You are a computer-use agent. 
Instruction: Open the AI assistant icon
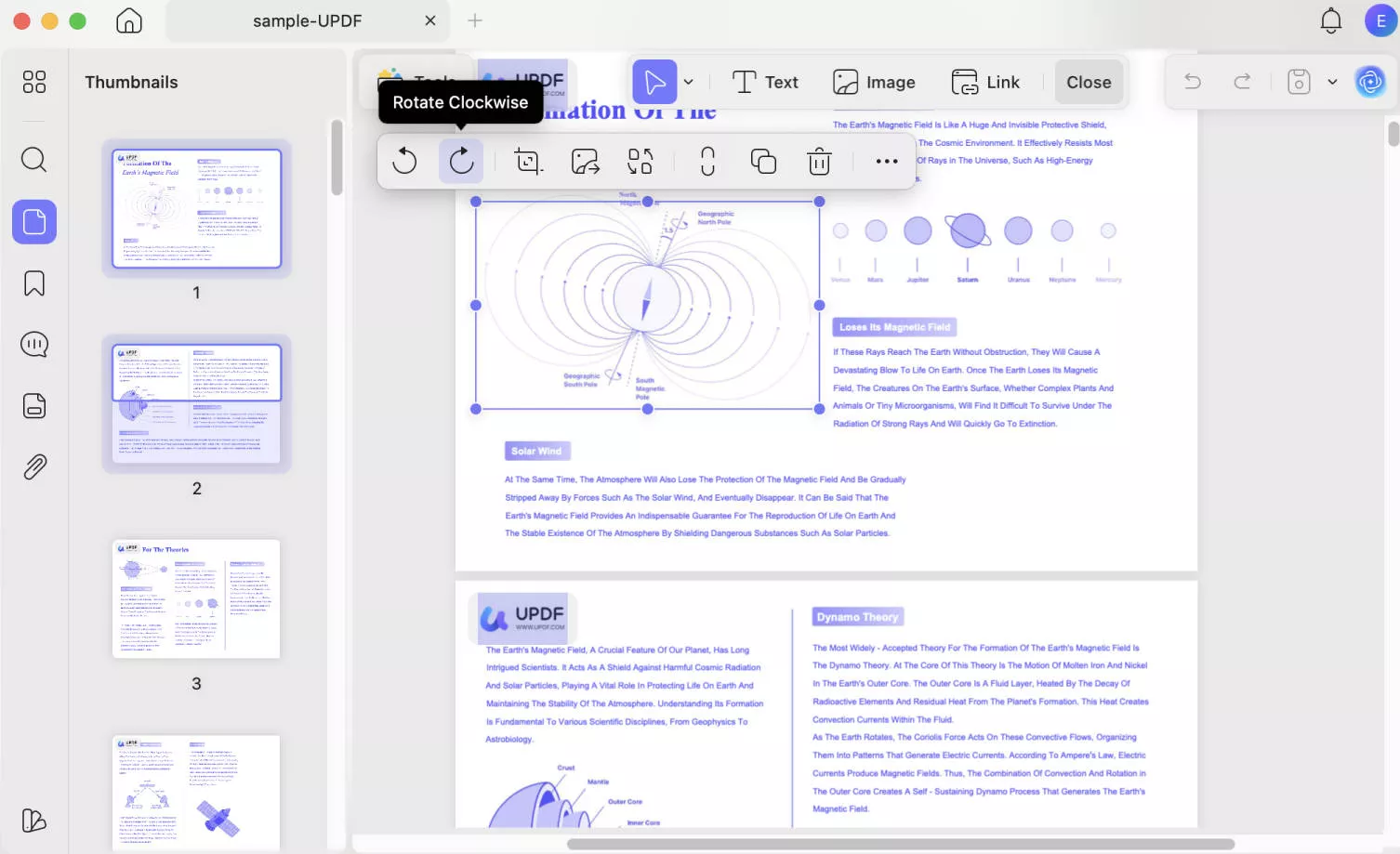pyautogui.click(x=1370, y=82)
